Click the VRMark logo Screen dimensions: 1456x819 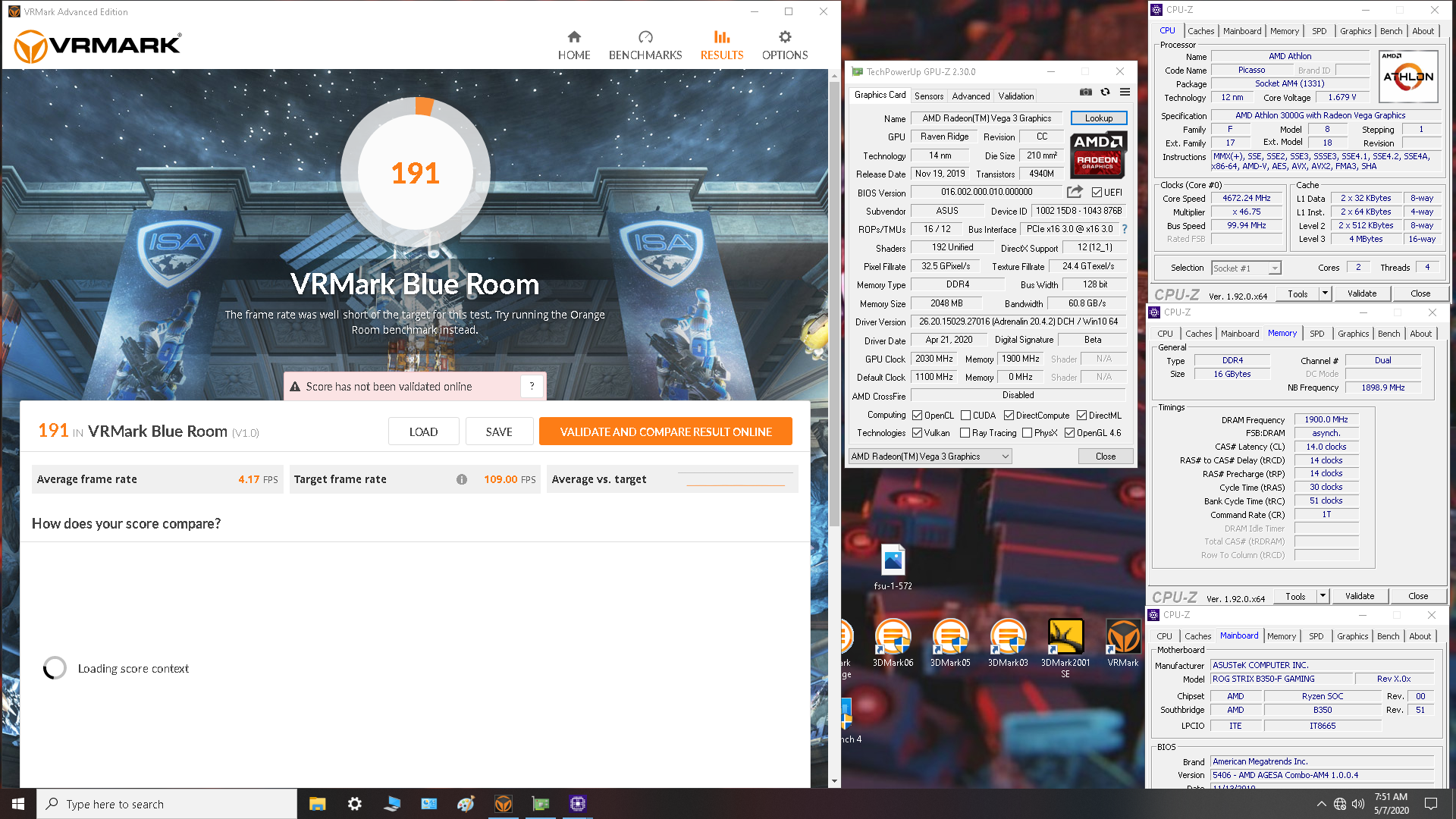click(x=98, y=46)
